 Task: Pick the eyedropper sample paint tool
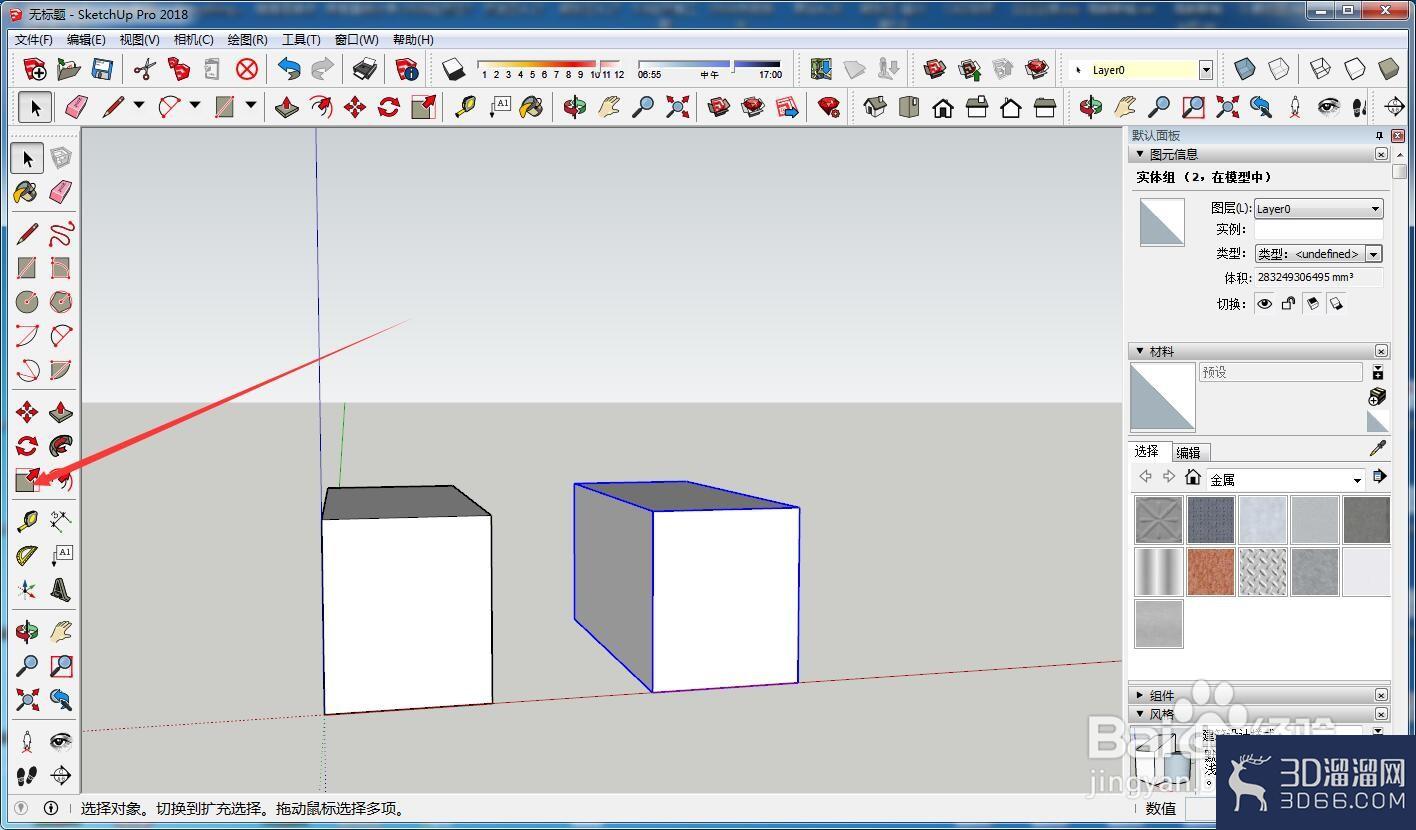(x=1378, y=448)
